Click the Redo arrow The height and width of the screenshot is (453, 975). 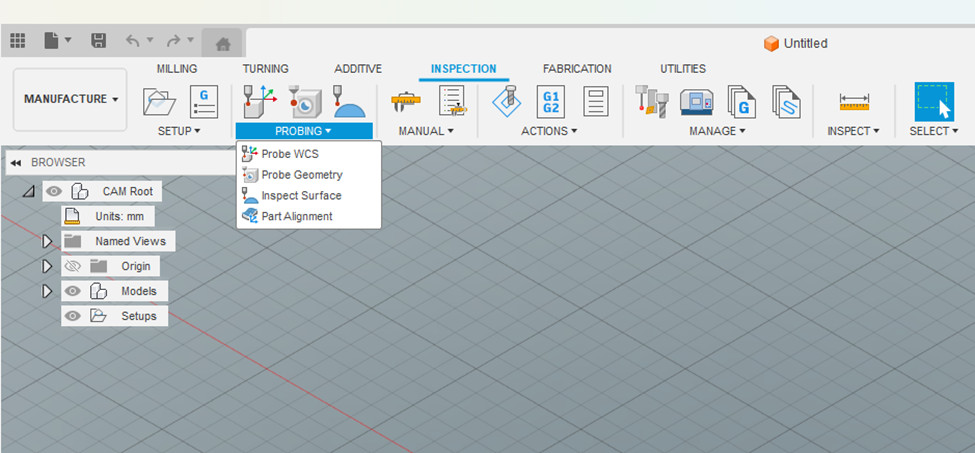point(173,41)
